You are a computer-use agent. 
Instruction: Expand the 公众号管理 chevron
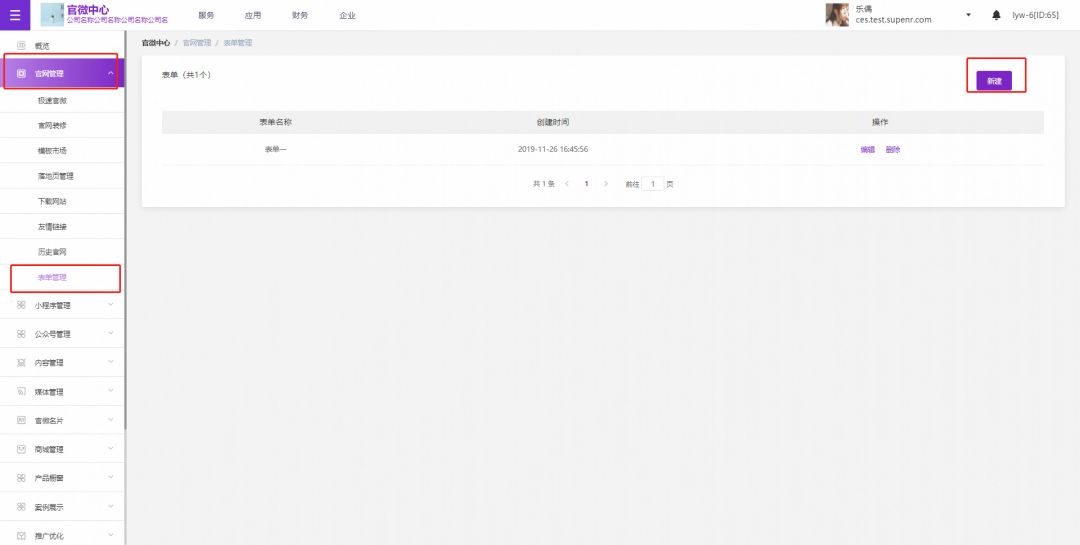click(110, 334)
